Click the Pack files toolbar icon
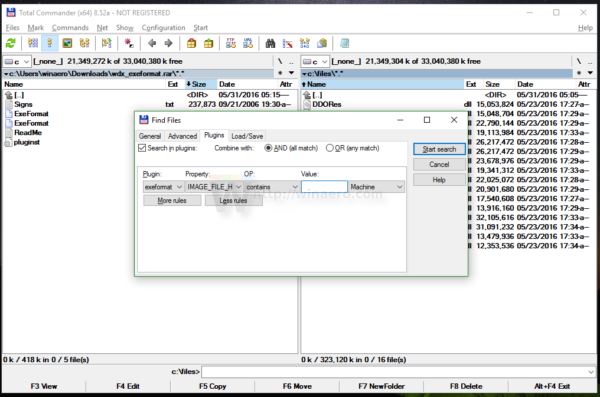The width and height of the screenshot is (600, 397). coord(191,43)
